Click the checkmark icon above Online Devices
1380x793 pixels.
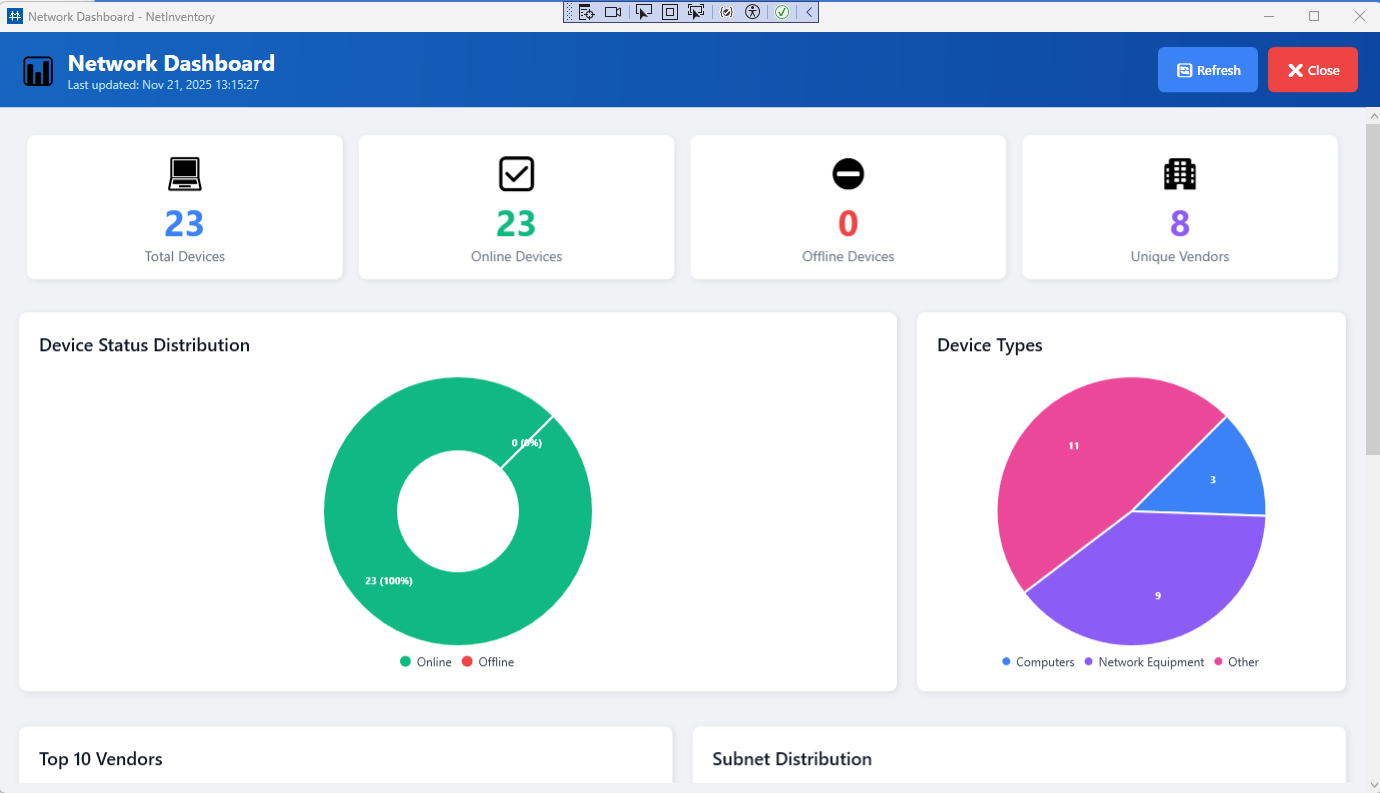[x=517, y=174]
